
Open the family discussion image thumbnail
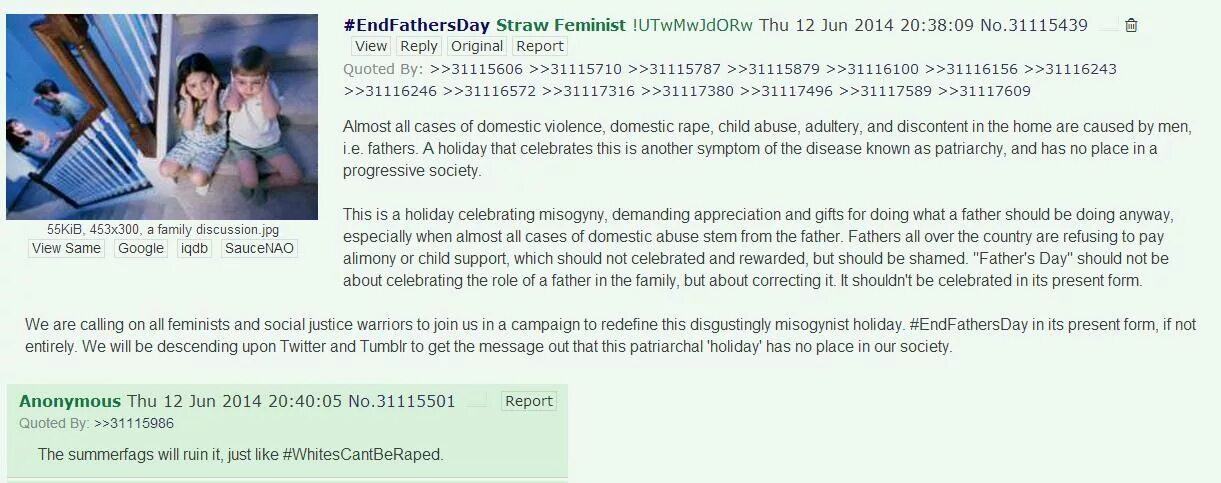pos(162,116)
